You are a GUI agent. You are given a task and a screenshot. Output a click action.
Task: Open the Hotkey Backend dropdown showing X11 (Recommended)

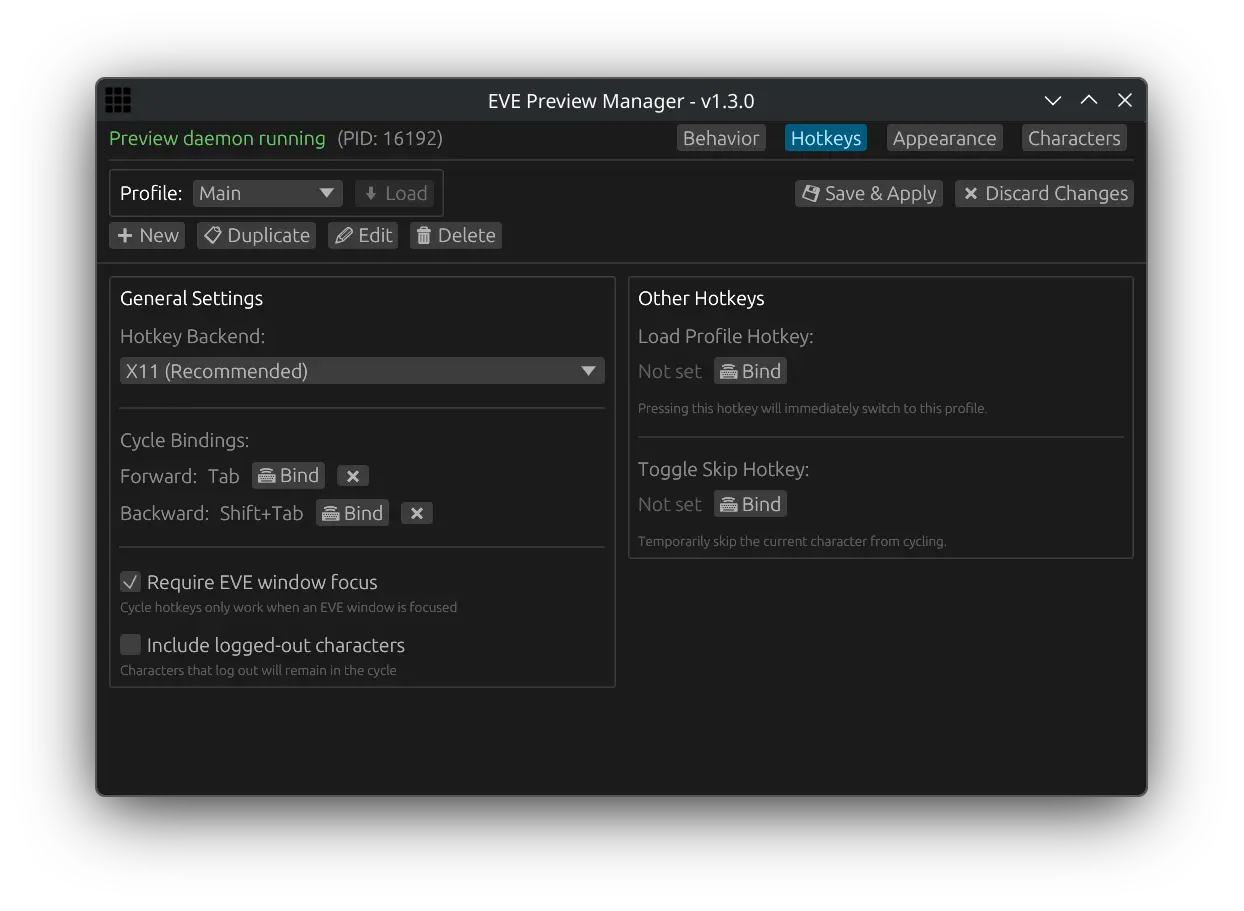(362, 370)
